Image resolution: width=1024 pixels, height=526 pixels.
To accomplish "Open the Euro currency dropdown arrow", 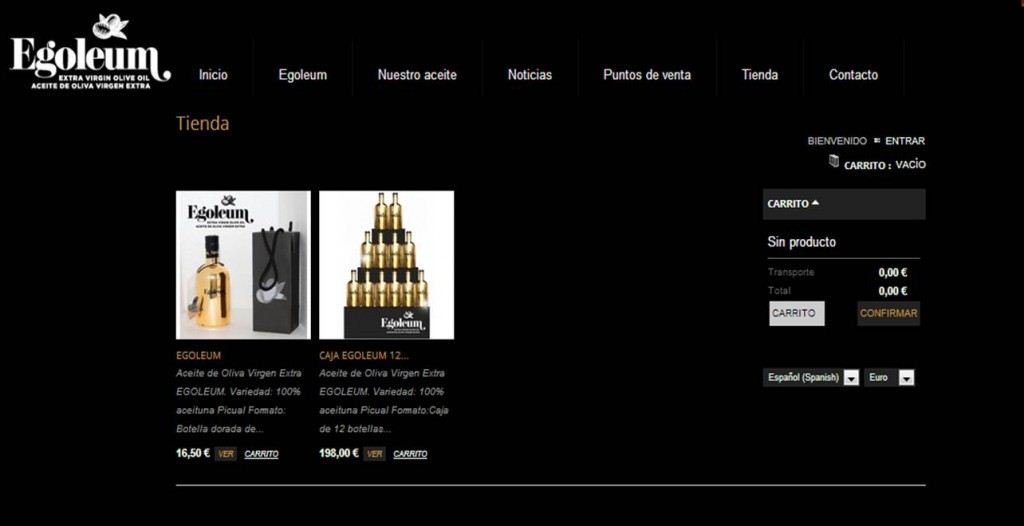I will (x=906, y=378).
